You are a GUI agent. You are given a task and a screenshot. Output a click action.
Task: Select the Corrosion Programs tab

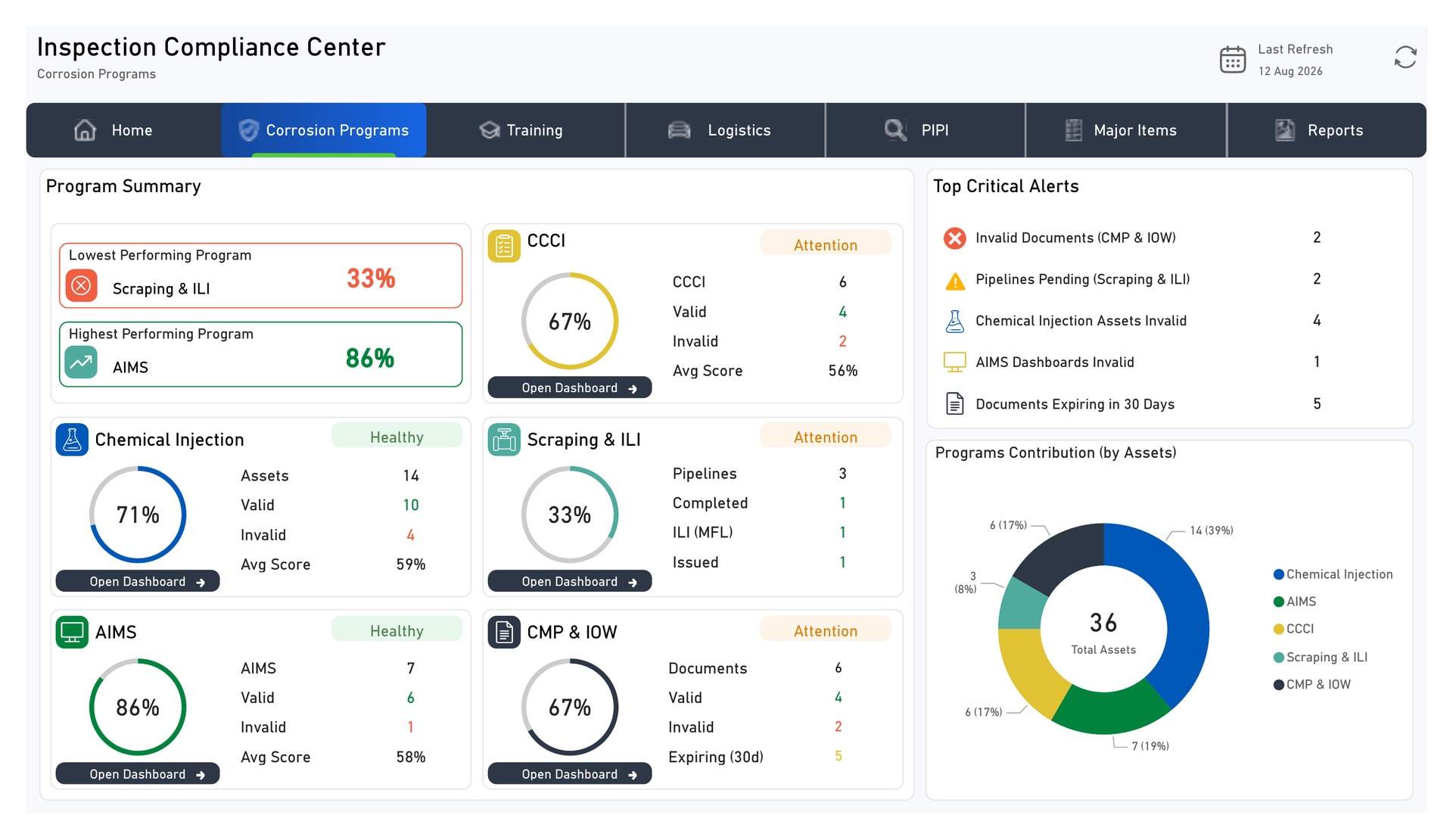pos(324,130)
